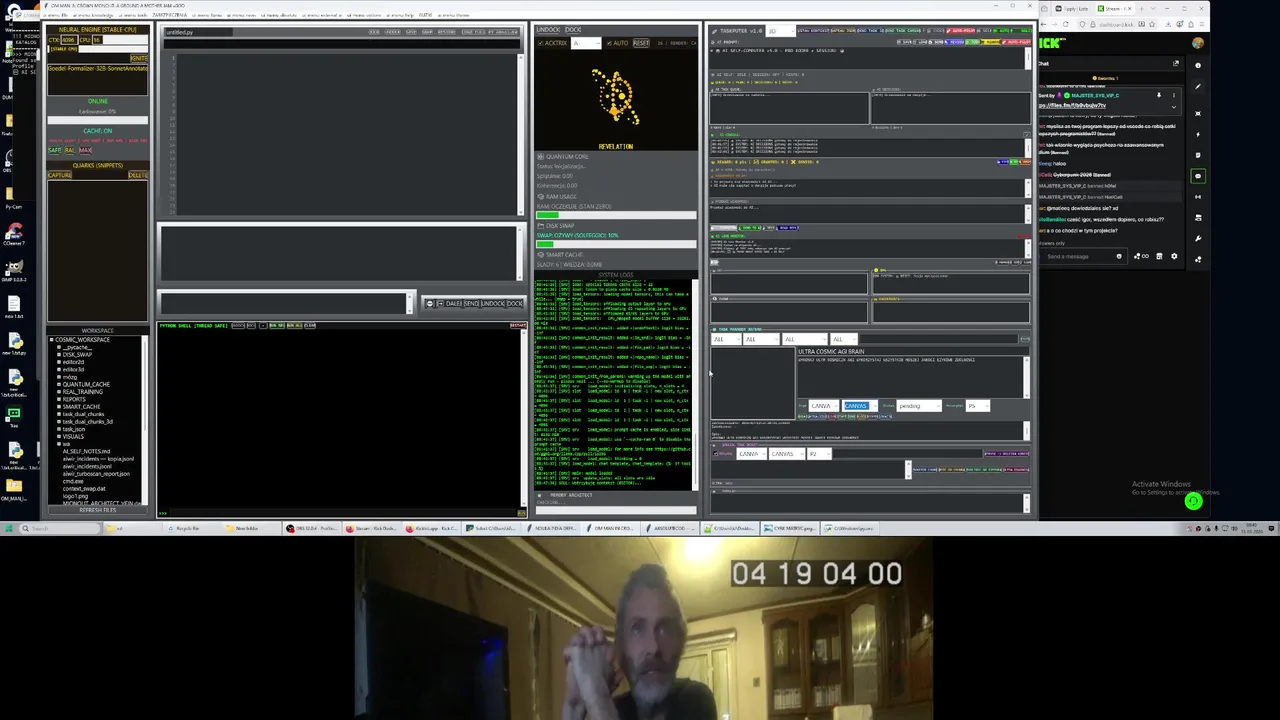
Task: Click the green circular floating button
Action: tap(1193, 502)
